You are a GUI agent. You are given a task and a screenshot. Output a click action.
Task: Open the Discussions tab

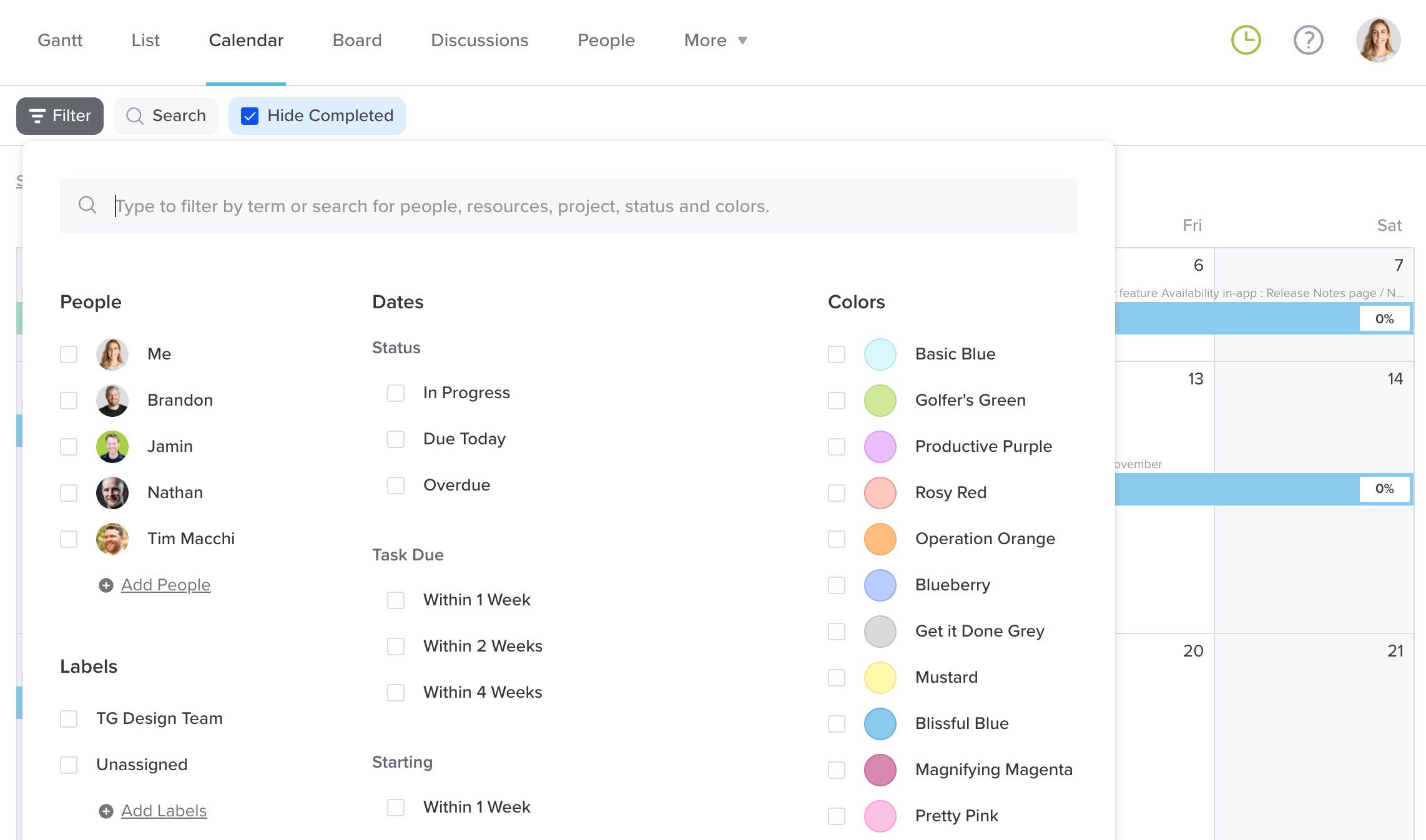tap(479, 41)
